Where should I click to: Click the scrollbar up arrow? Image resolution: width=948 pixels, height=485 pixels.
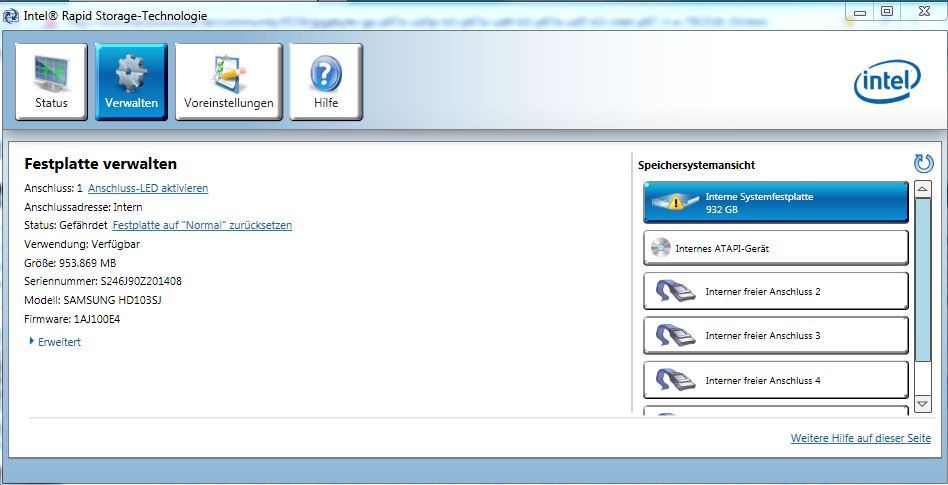(x=923, y=189)
